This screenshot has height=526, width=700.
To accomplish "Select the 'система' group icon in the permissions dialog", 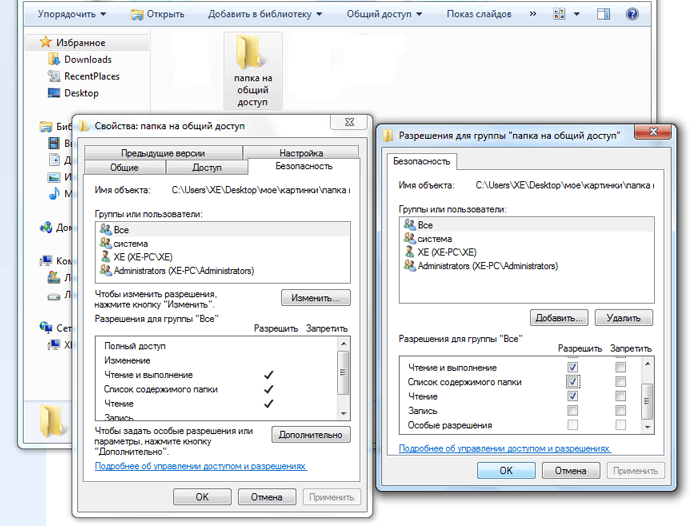I will point(409,239).
